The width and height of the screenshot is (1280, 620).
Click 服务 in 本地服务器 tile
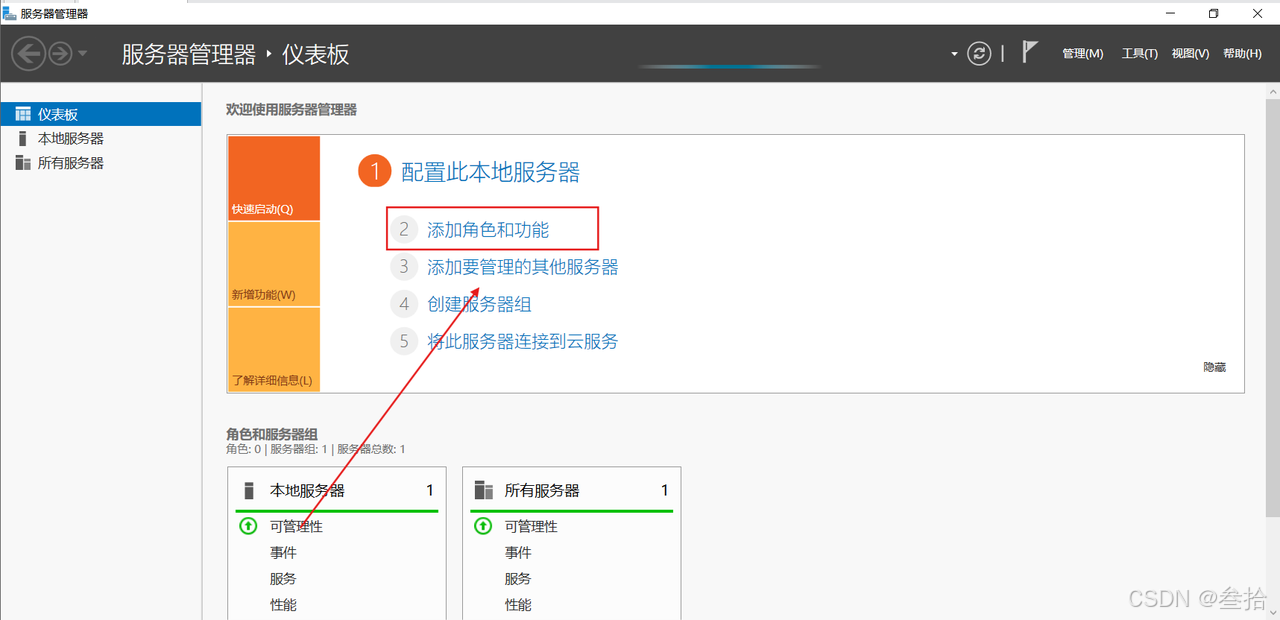[283, 578]
